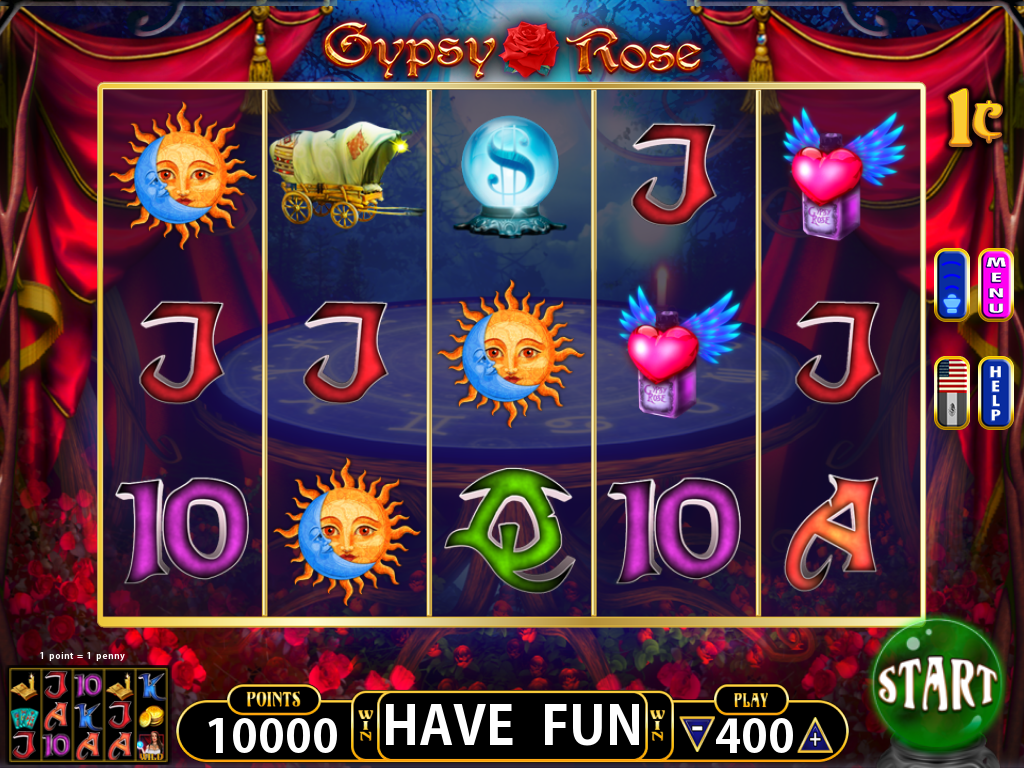
Task: Click the purple 10 symbol in first reel
Action: click(x=182, y=530)
